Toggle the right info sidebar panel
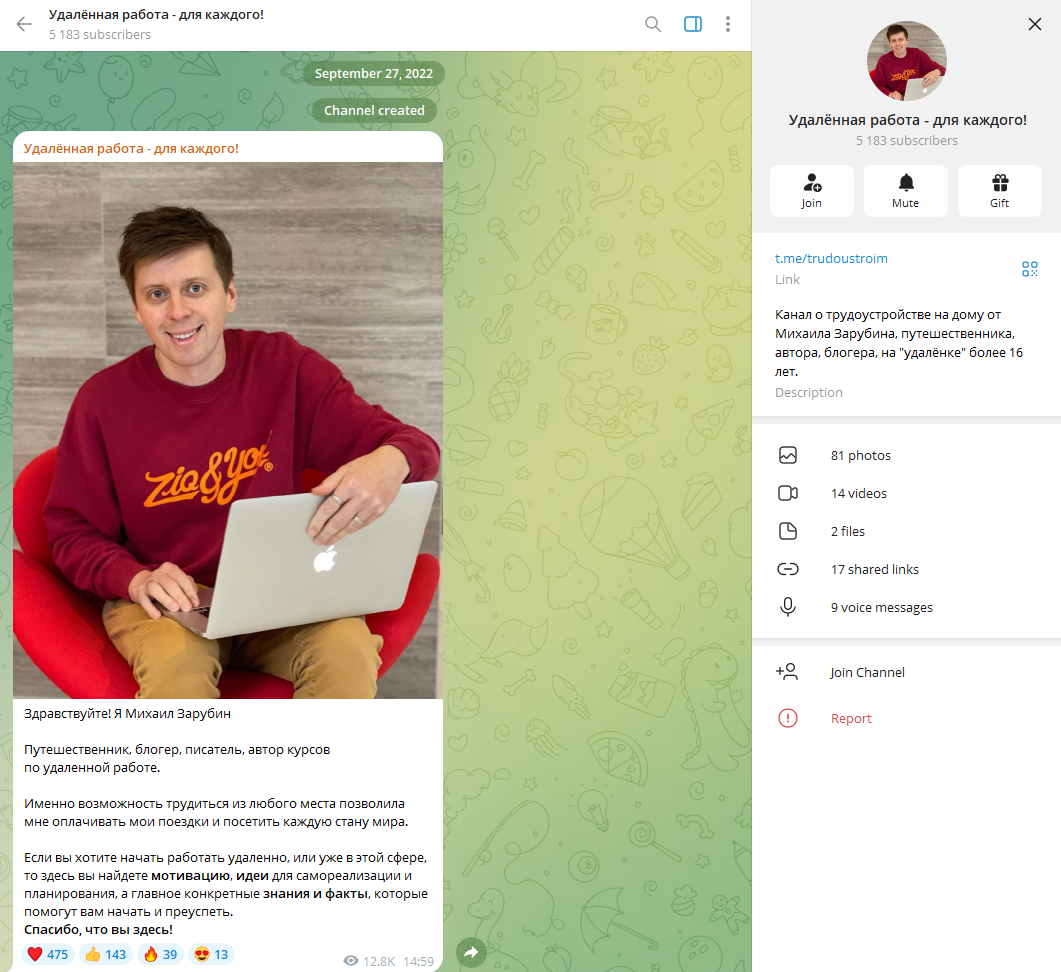 [x=693, y=24]
